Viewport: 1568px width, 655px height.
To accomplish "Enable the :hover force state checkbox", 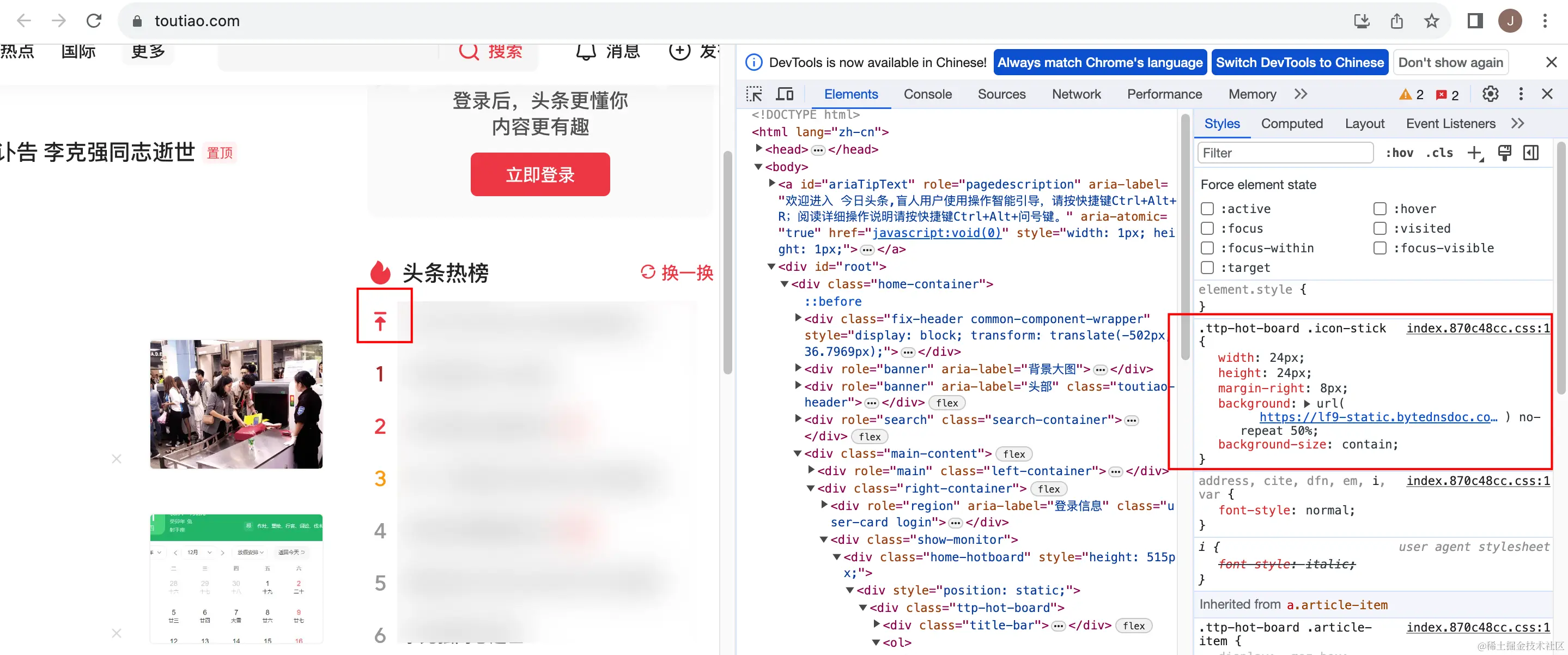I will [1379, 209].
